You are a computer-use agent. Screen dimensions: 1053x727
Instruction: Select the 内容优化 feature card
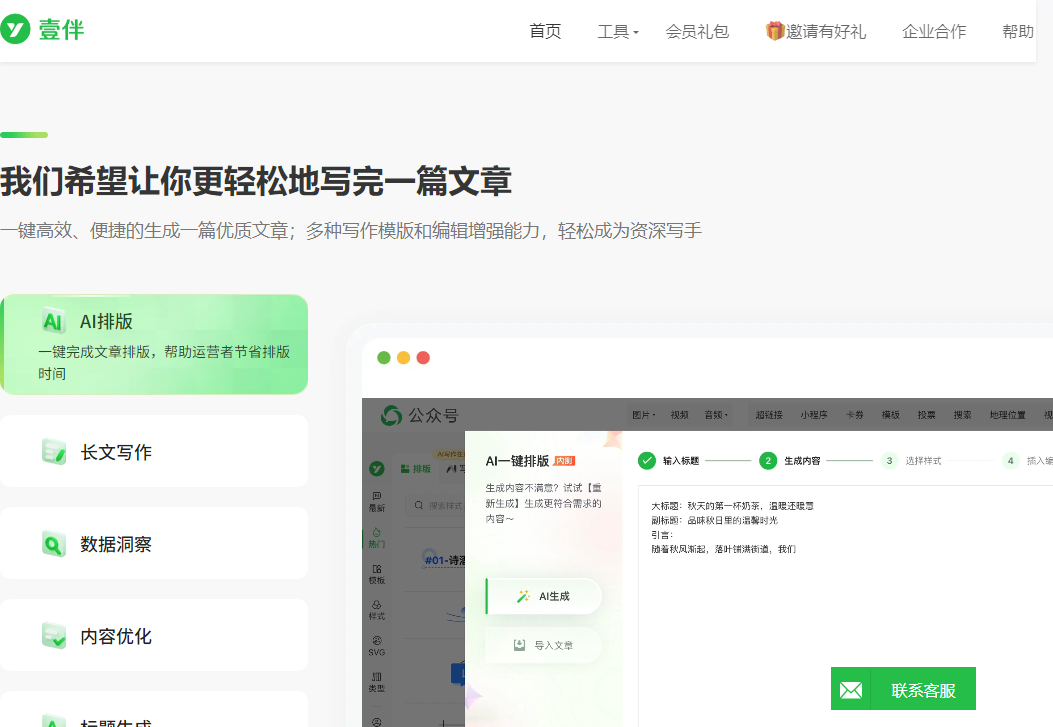[154, 635]
